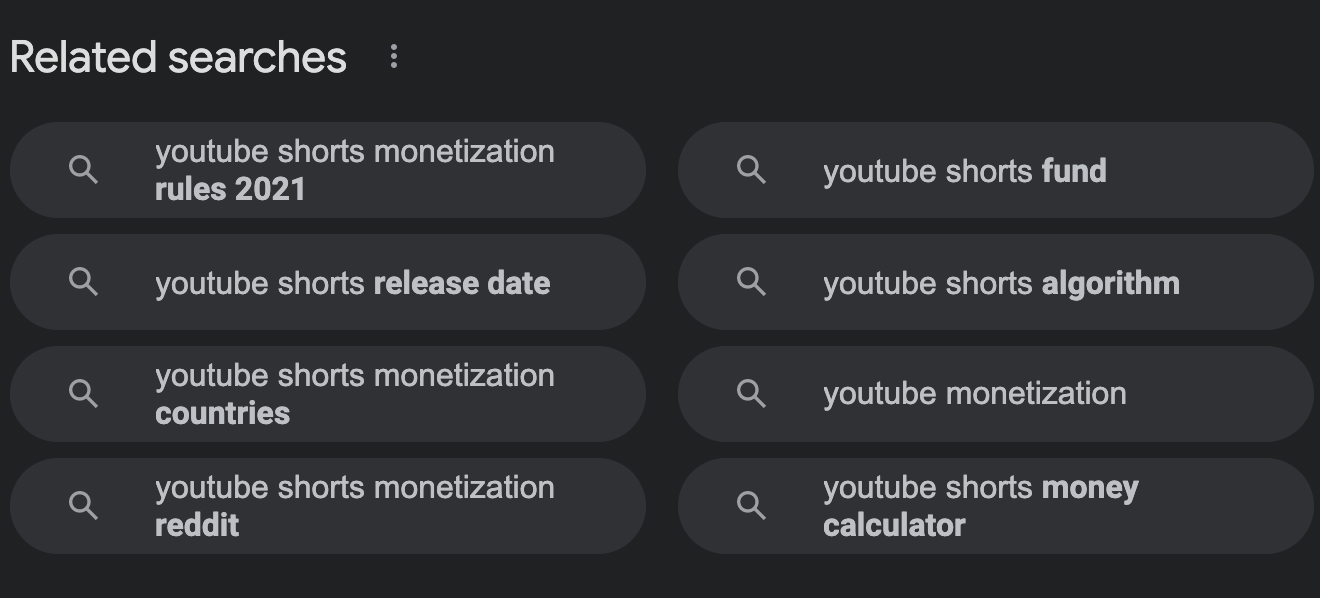Click search icon beside 'money calculator' suggestion
Viewport: 1320px width, 598px height.
click(x=752, y=506)
